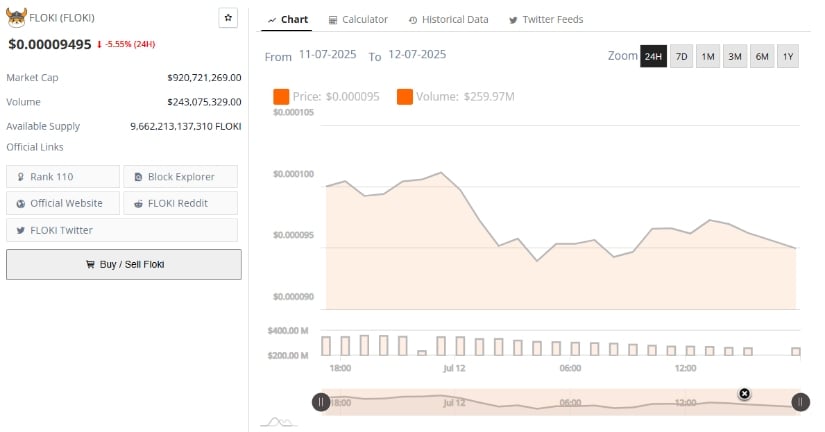Screen dimensions: 825x432
Task: Click the X marker on navigator strip
Action: tap(744, 394)
